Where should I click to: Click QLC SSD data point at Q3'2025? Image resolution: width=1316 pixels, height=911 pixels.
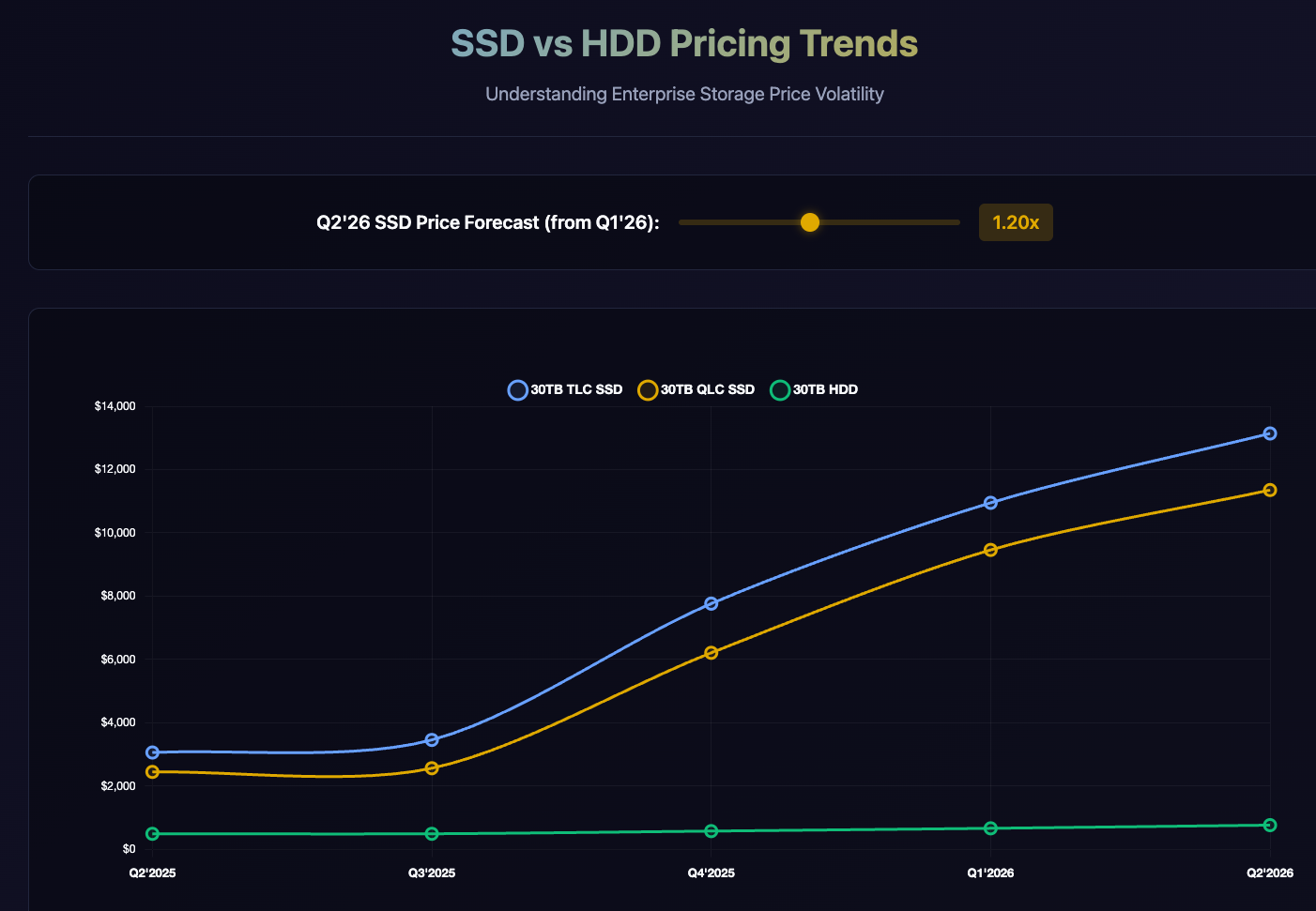(x=432, y=768)
